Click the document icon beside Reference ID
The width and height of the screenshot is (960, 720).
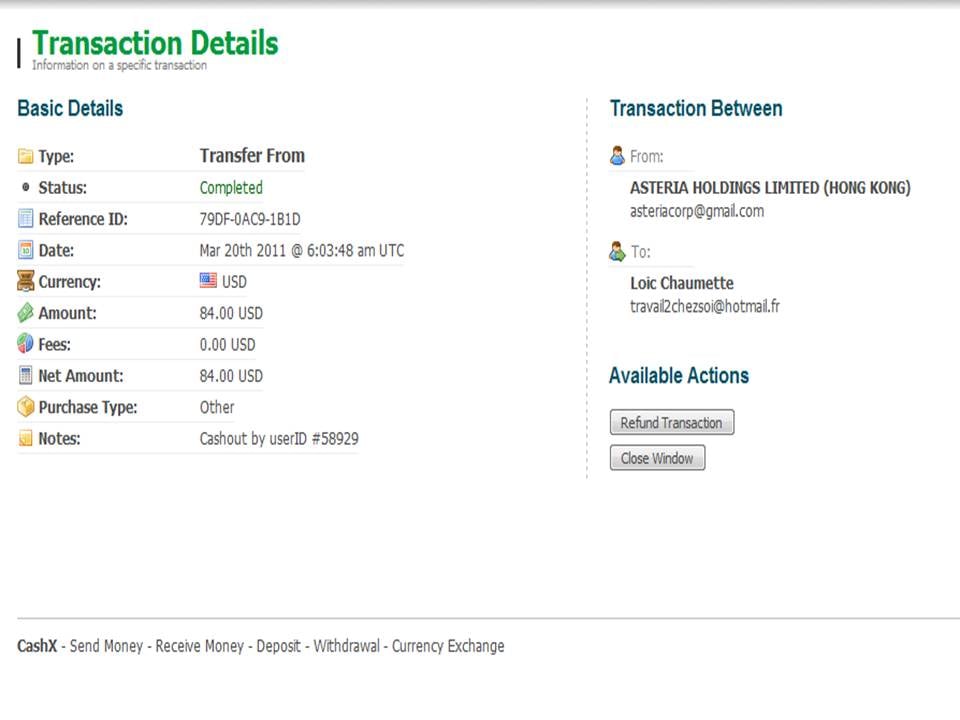pyautogui.click(x=25, y=219)
